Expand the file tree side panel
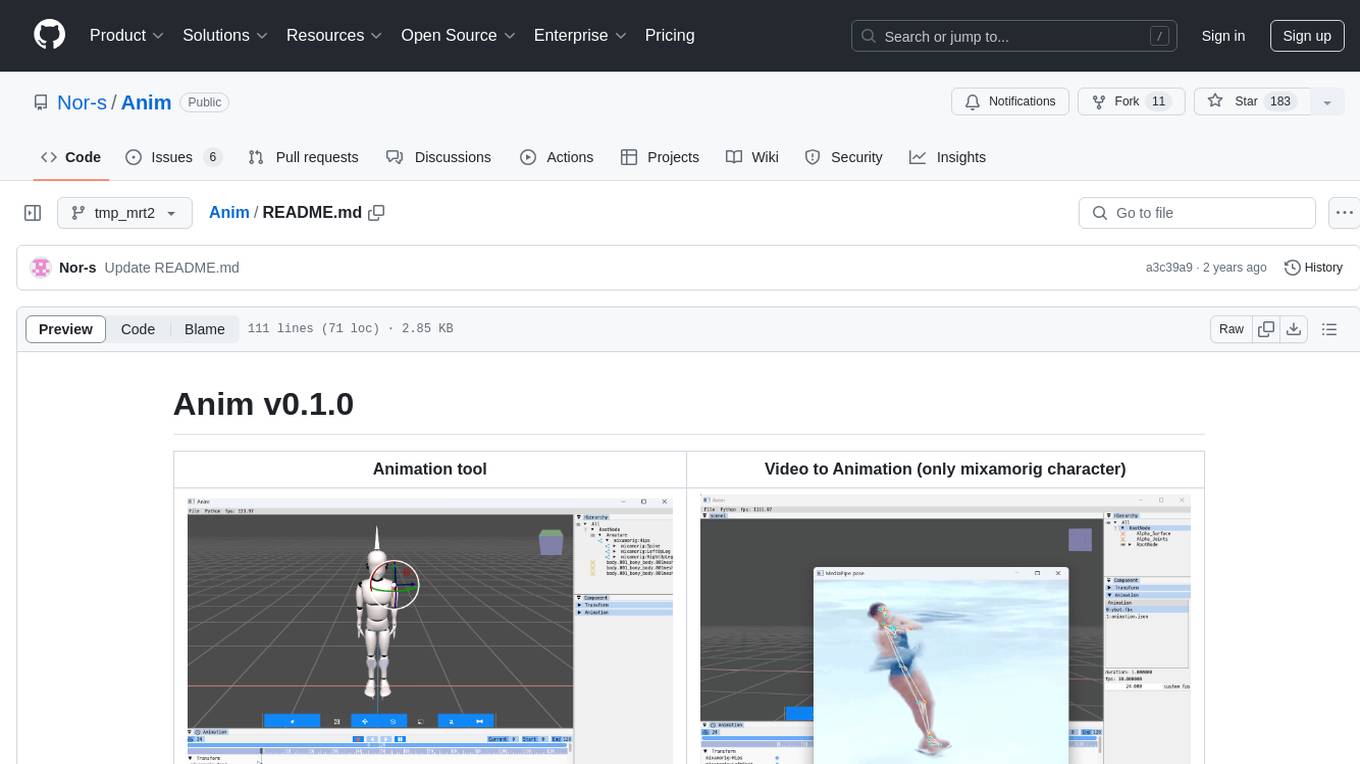Image resolution: width=1360 pixels, height=764 pixels. [x=32, y=213]
